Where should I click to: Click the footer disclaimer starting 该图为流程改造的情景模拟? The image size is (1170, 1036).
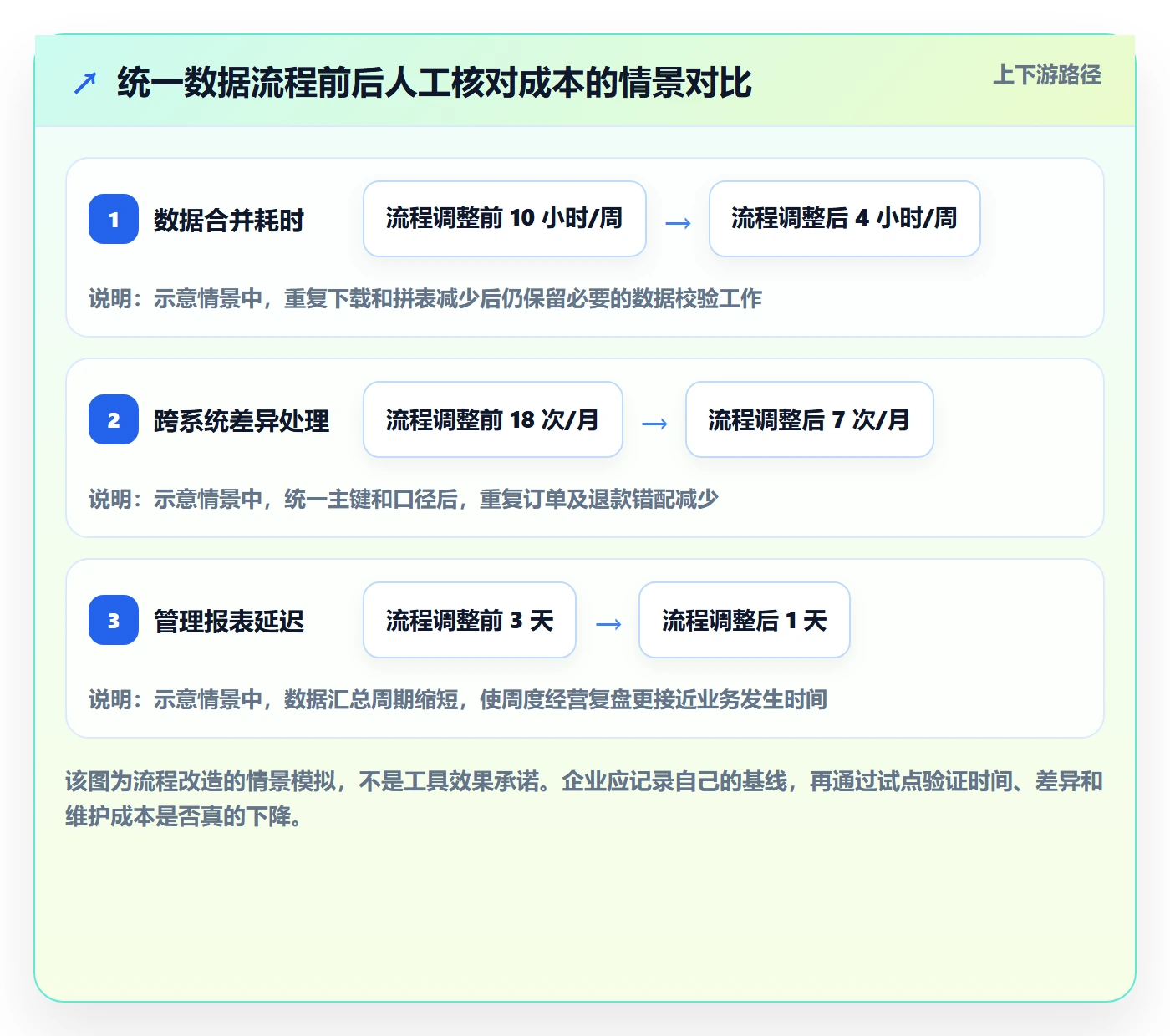pyautogui.click(x=584, y=799)
